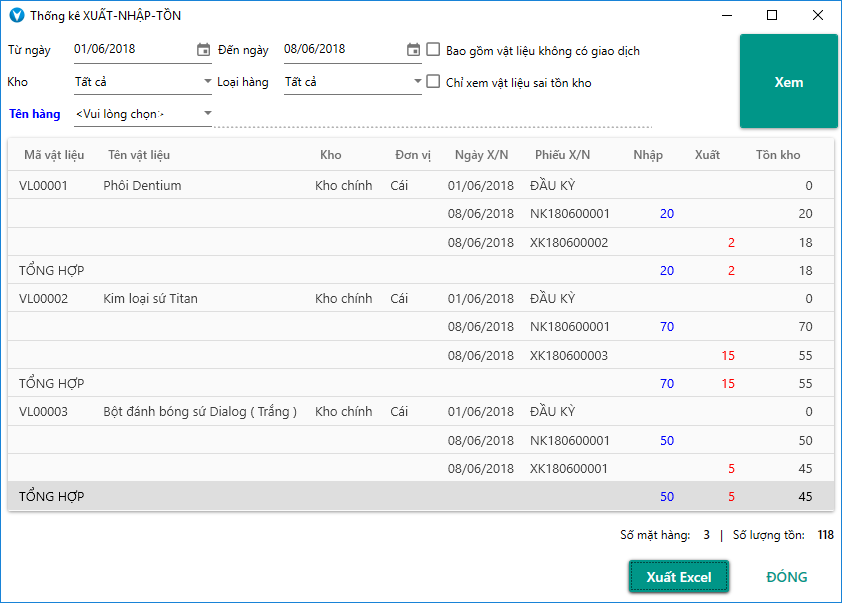Viewport: 842px width, 603px height.
Task: Enable Bao gồm vật liệu không có giao dịch
Action: (434, 50)
